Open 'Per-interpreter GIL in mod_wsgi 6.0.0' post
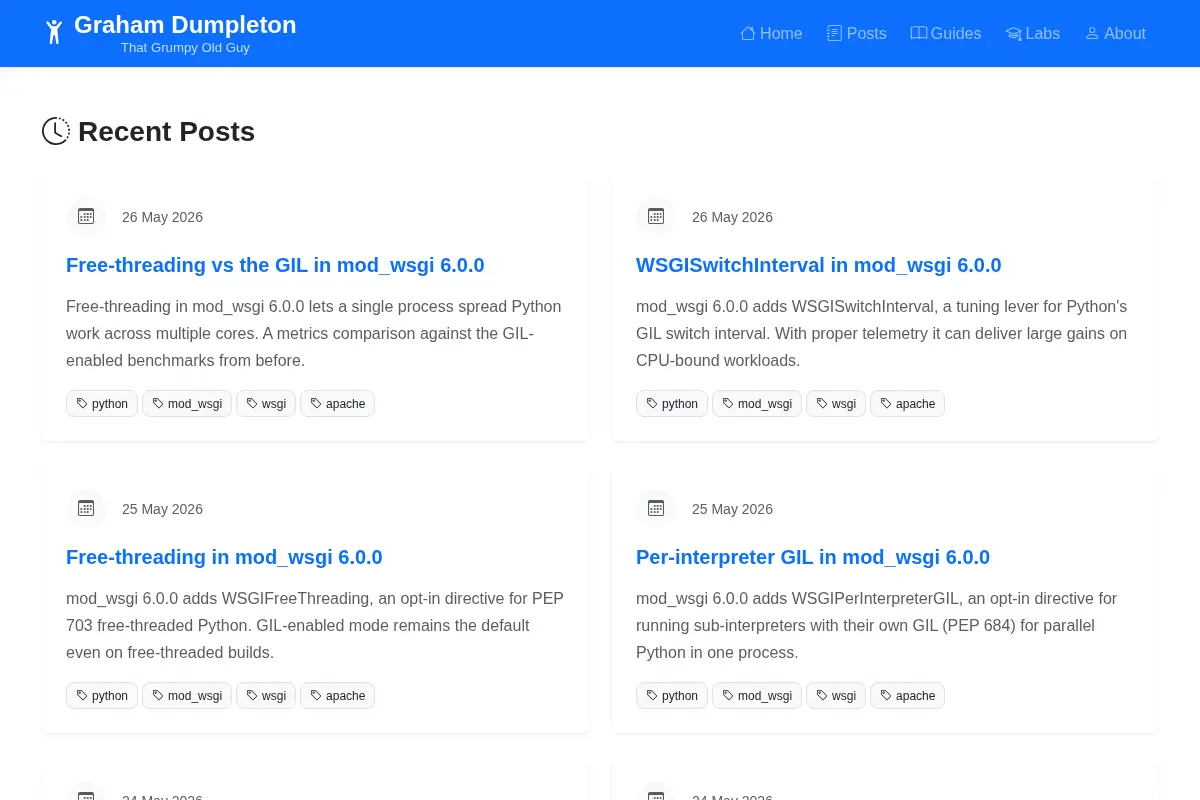The width and height of the screenshot is (1200, 800). [813, 557]
